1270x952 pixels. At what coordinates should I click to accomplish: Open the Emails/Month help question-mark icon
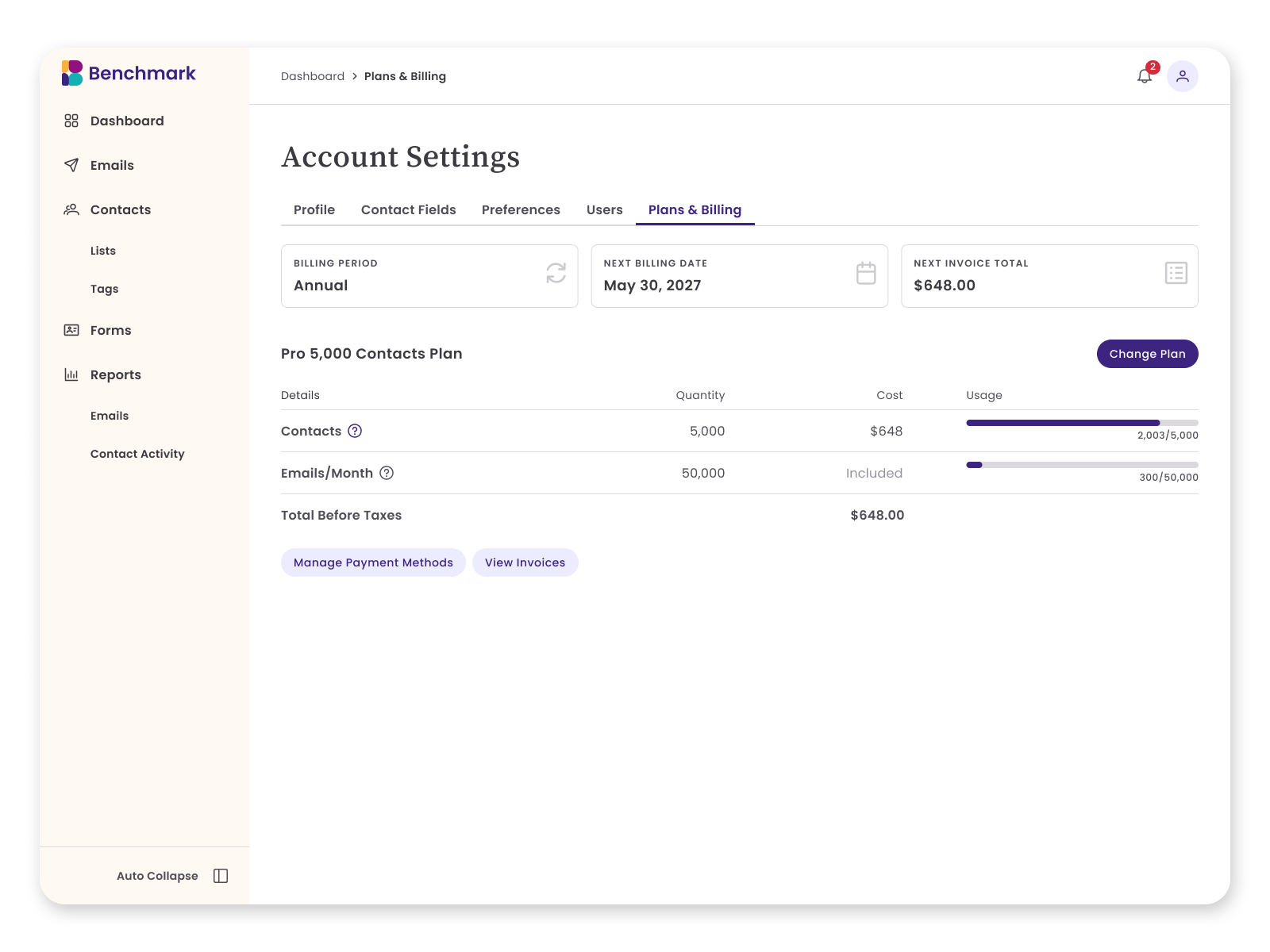click(387, 473)
